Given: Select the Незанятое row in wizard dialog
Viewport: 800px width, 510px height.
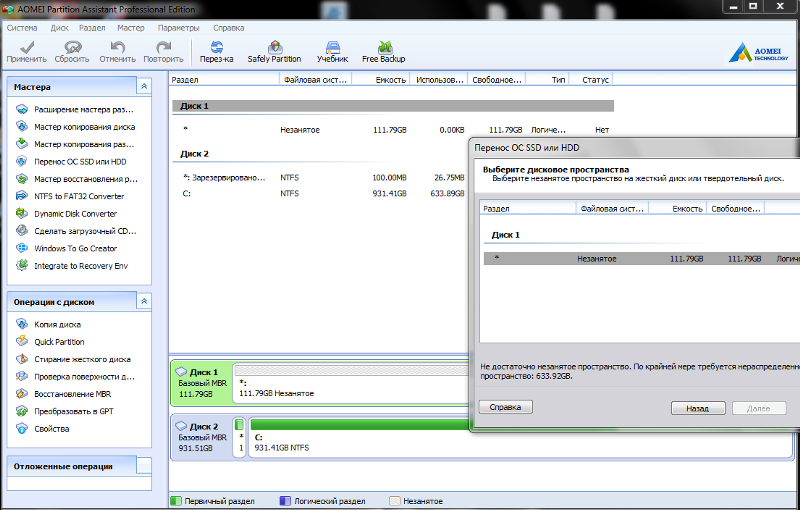Looking at the screenshot, I should click(x=642, y=259).
